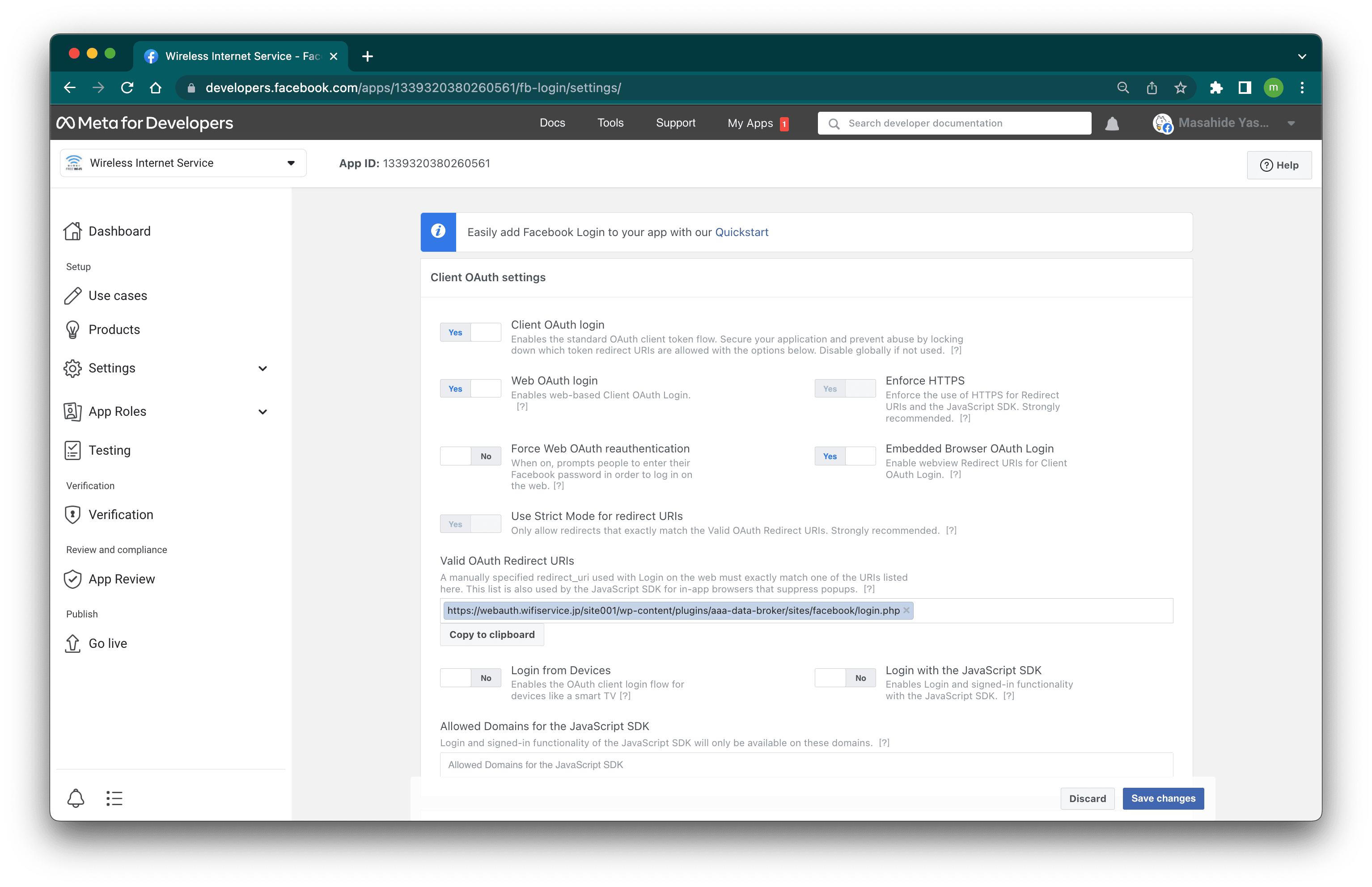Click the sidebar bottom bell icon
This screenshot has width=1372, height=887.
pyautogui.click(x=76, y=798)
